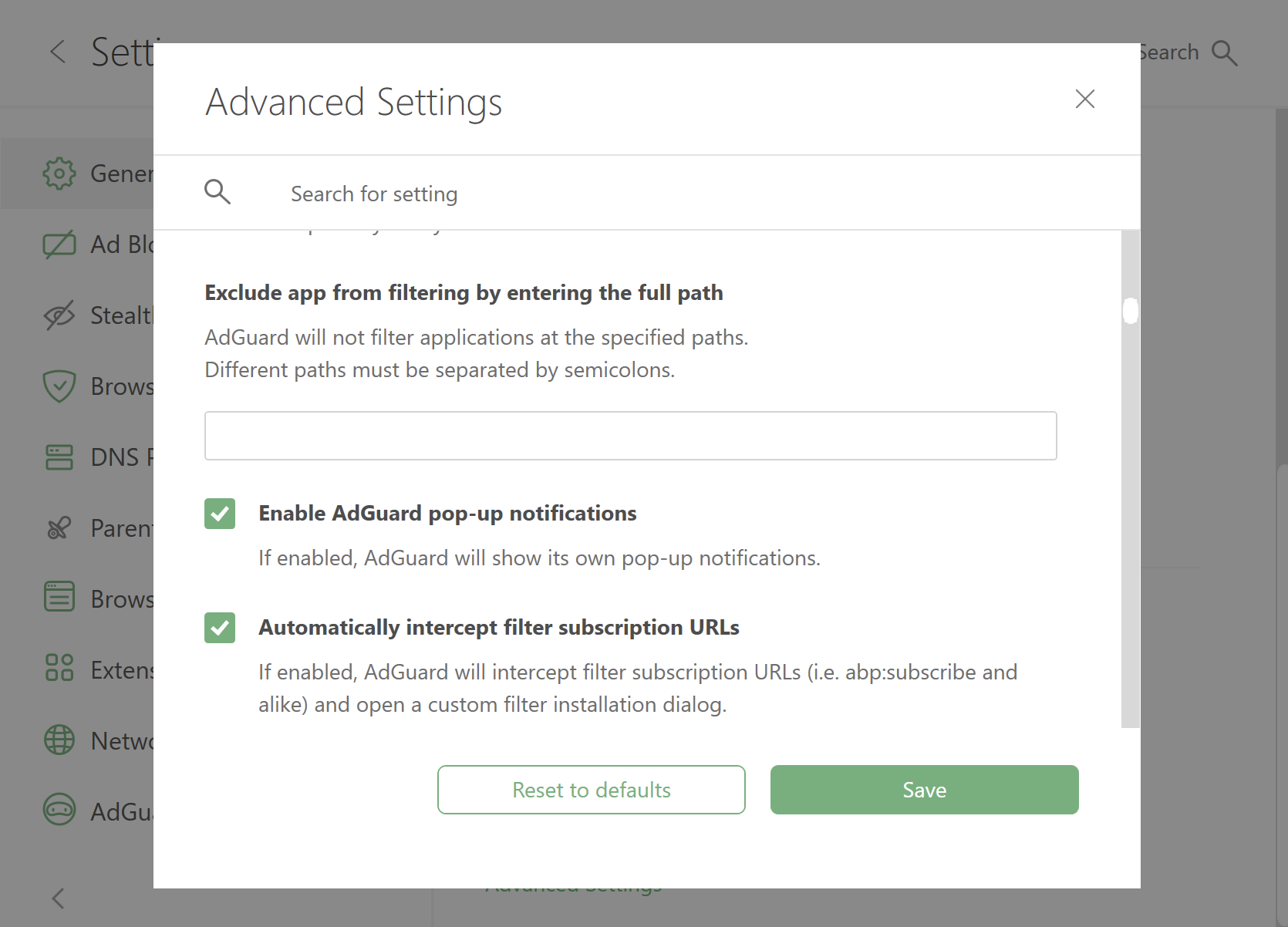Screen dimensions: 1288x927
Task: Open Extensions grid icon in sidebar
Action: pos(59,667)
